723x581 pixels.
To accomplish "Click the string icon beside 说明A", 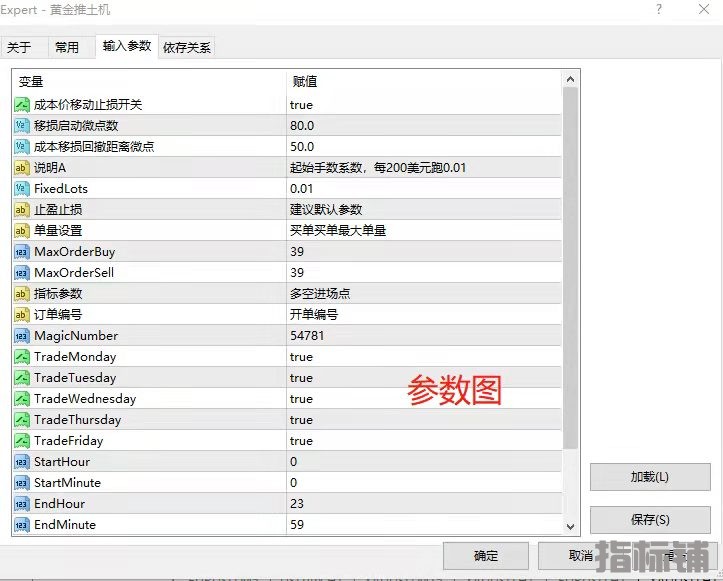I will point(22,167).
